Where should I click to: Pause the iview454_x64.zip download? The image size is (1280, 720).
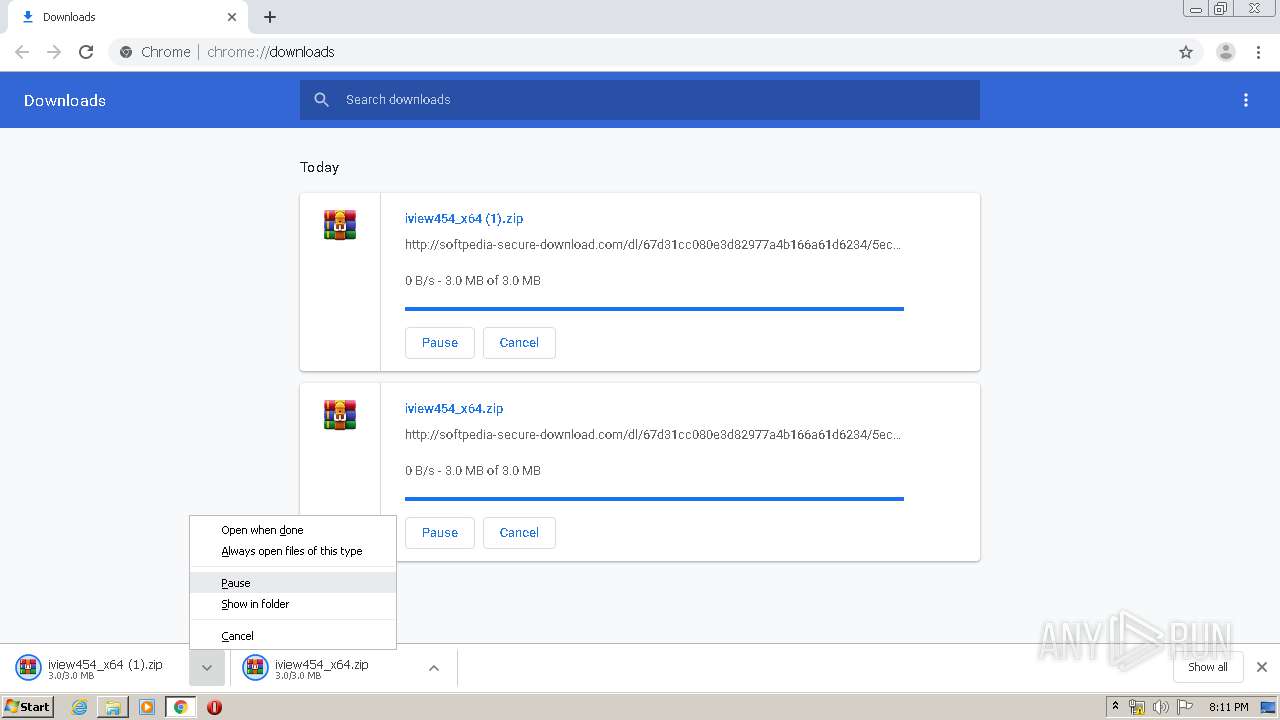point(440,533)
